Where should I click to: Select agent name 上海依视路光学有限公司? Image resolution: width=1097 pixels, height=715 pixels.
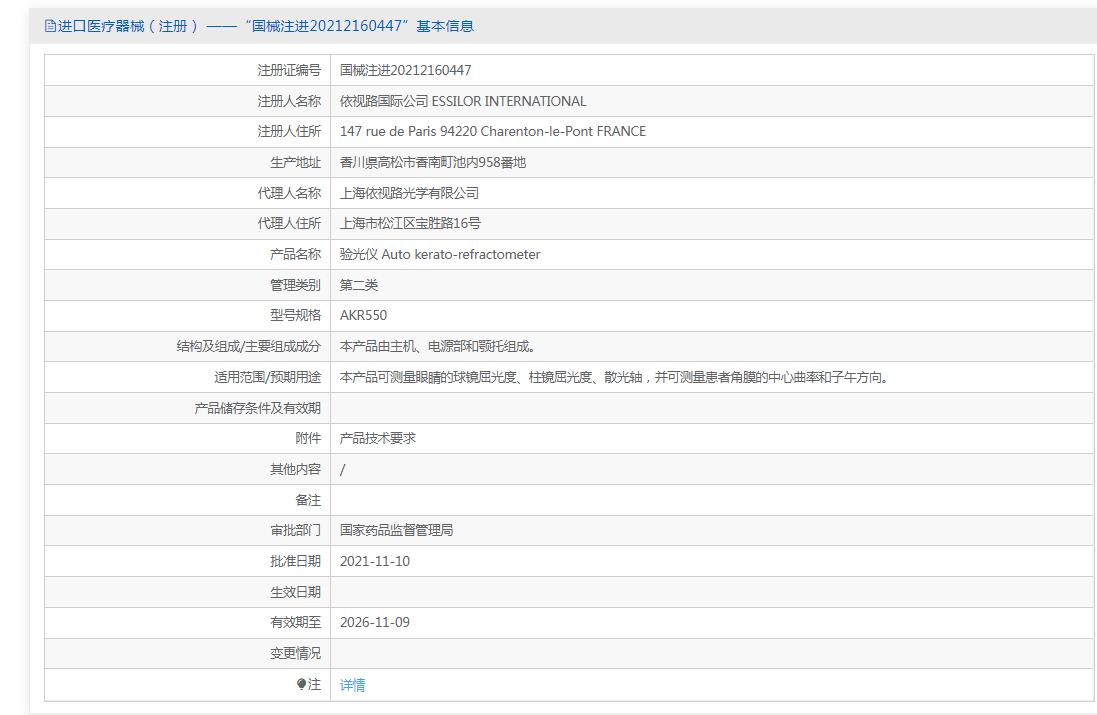pyautogui.click(x=409, y=193)
